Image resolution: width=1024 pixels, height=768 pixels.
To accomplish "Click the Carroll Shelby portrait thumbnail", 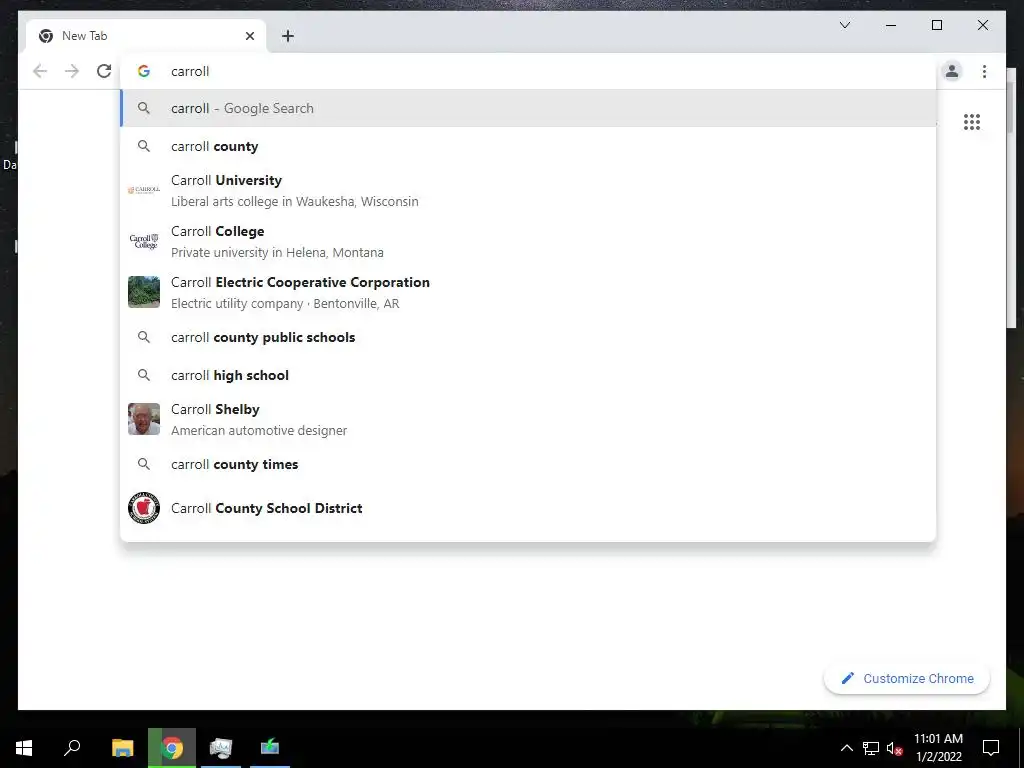I will tap(144, 419).
